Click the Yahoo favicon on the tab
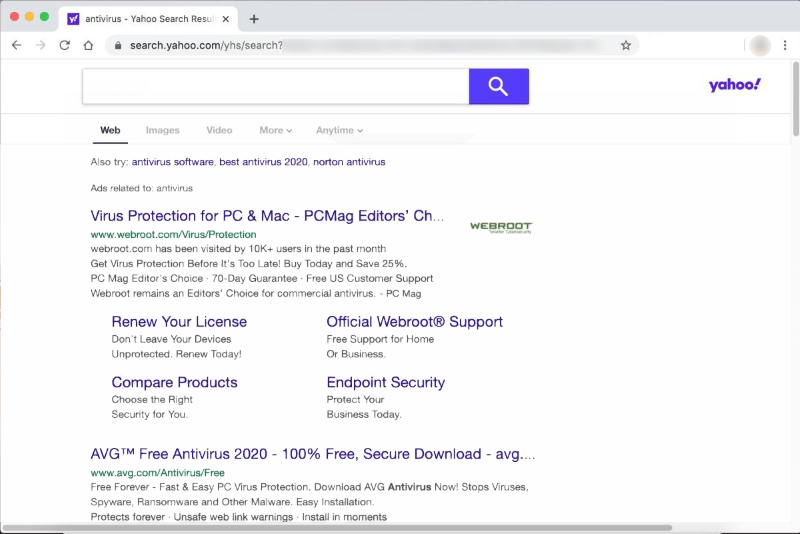Viewport: 800px width, 534px height. pos(73,19)
